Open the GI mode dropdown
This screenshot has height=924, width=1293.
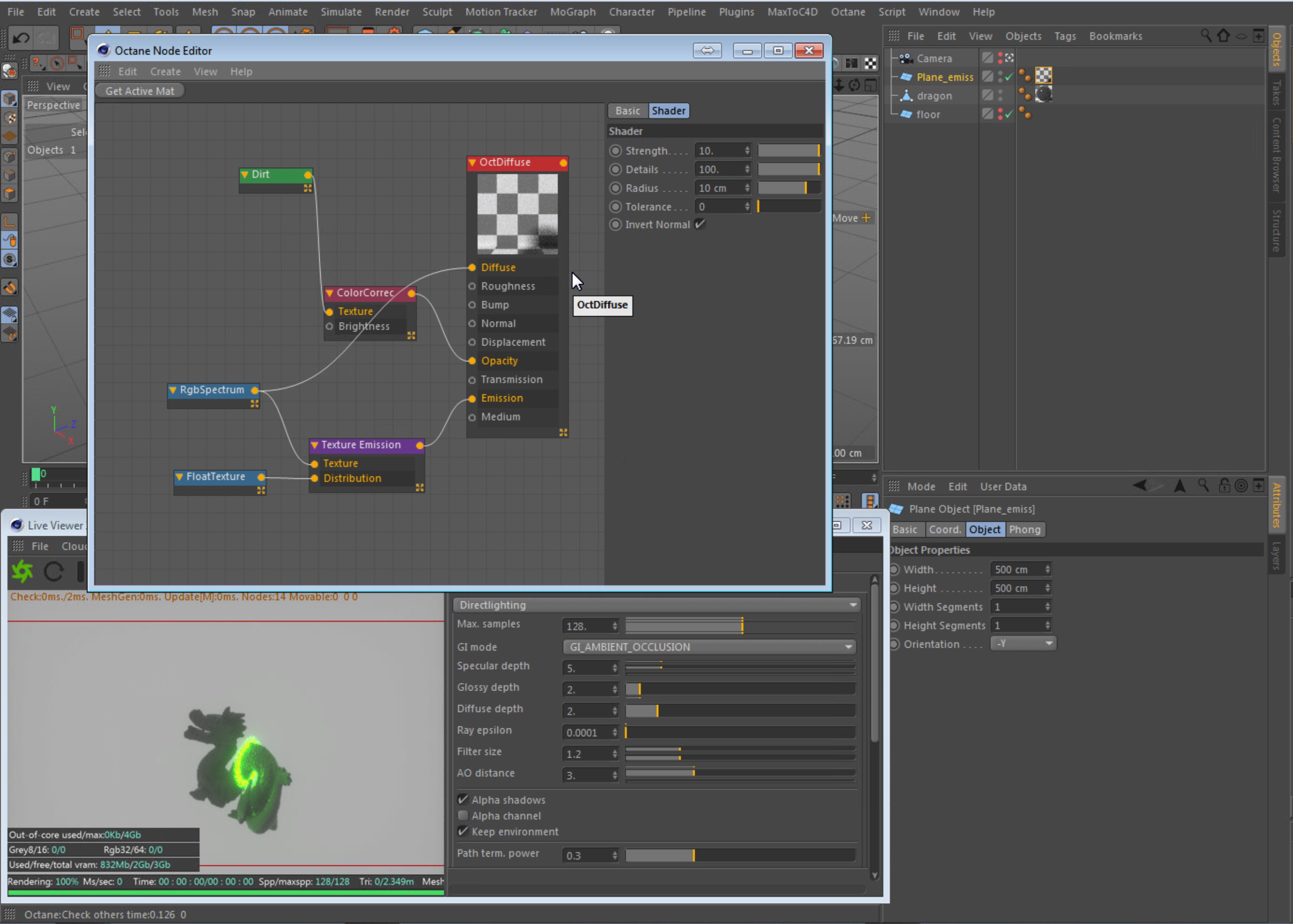coord(709,647)
